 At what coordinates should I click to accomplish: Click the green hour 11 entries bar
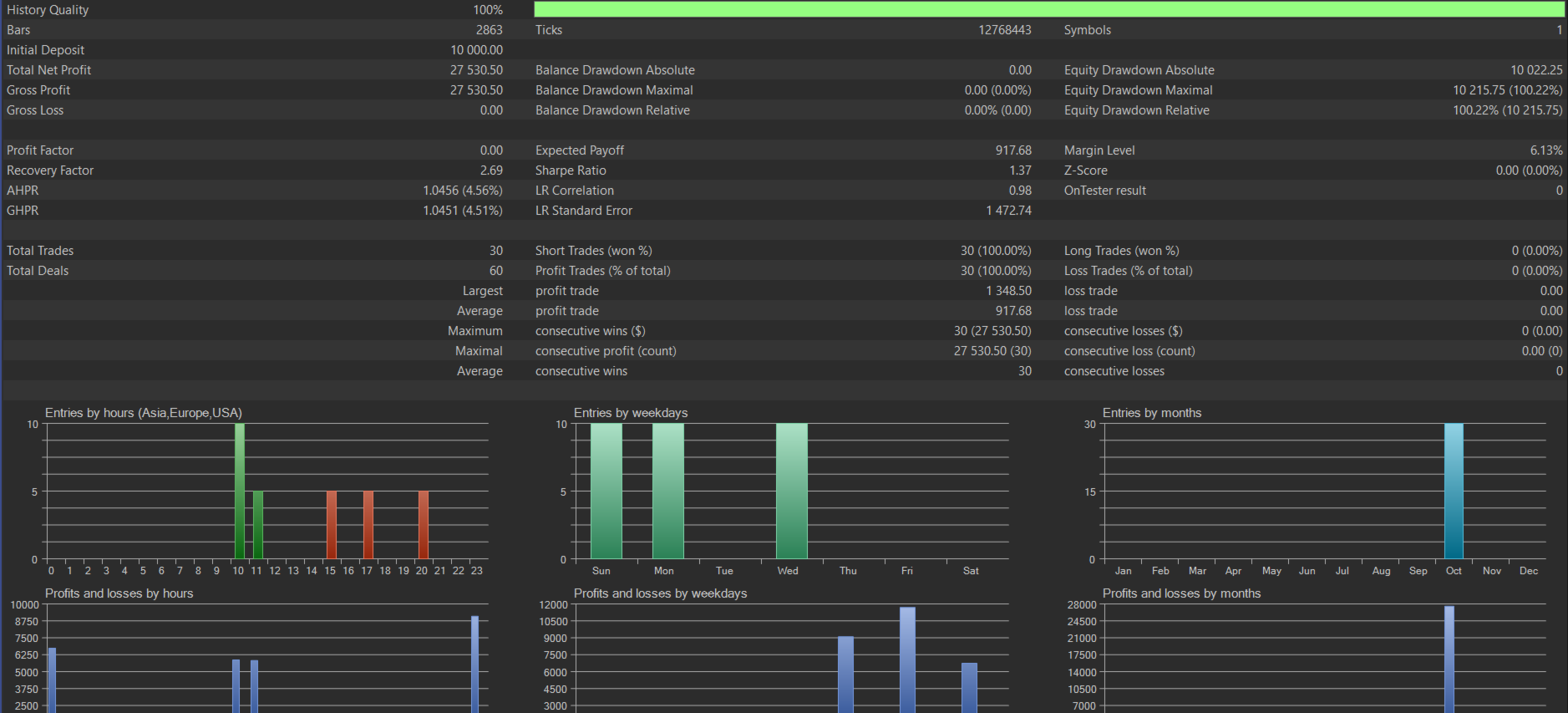point(258,525)
